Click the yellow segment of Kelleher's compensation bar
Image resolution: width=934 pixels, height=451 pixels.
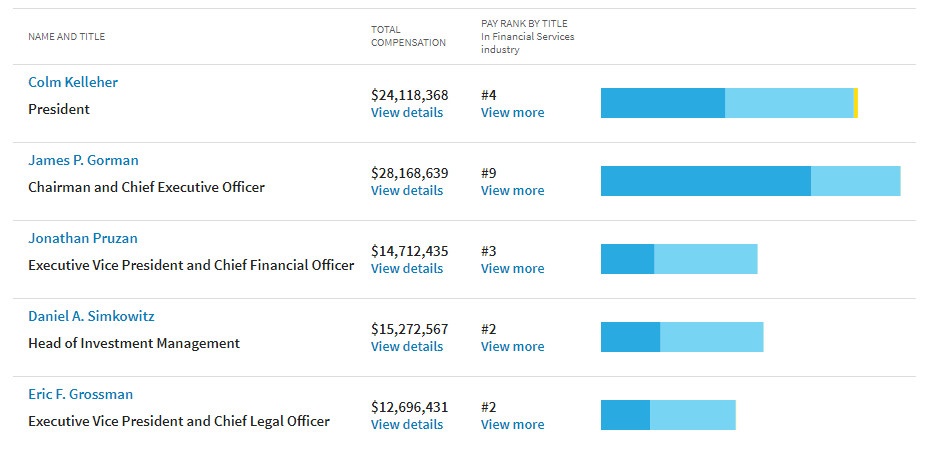[856, 103]
